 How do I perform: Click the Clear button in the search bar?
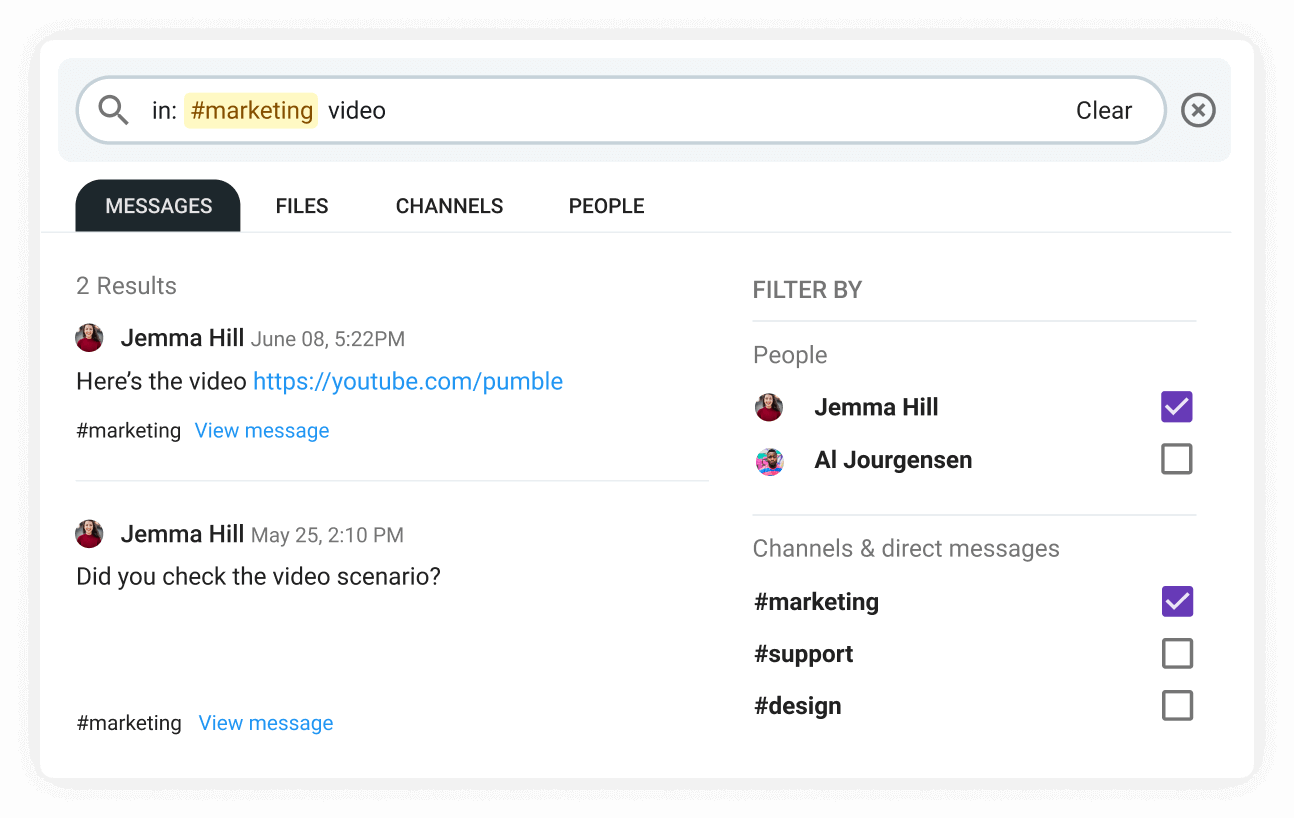click(x=1103, y=110)
